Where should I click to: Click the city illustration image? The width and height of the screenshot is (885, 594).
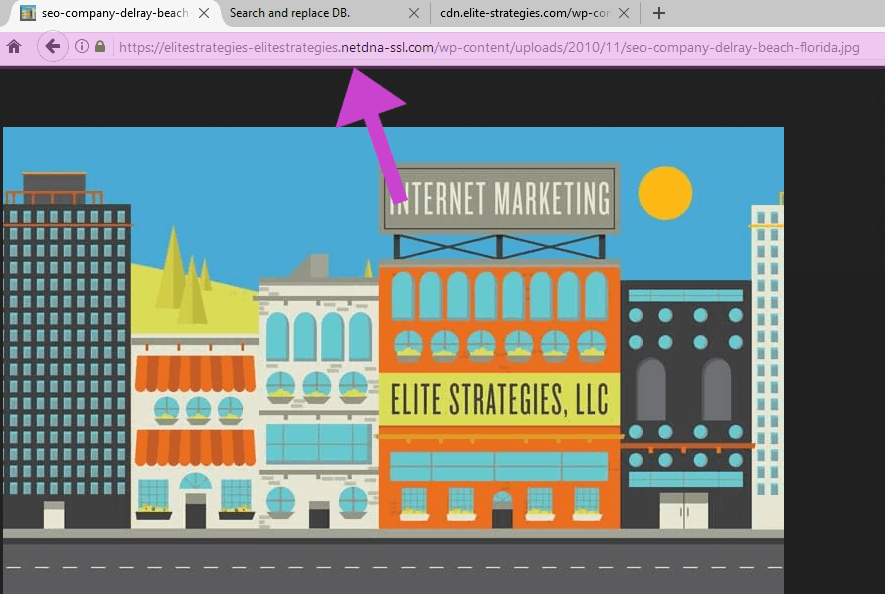pos(393,360)
